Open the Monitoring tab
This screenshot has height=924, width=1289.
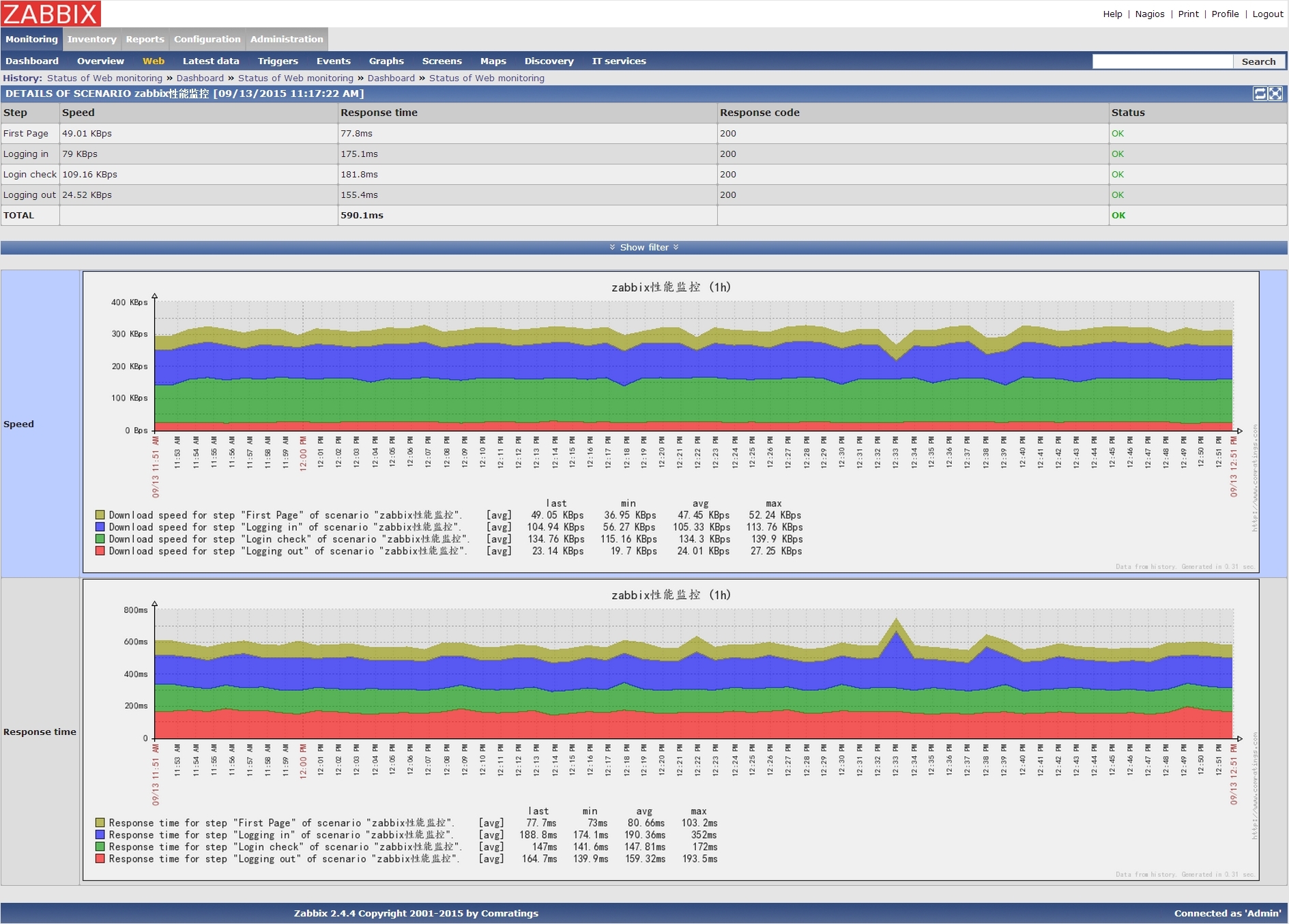coord(31,39)
